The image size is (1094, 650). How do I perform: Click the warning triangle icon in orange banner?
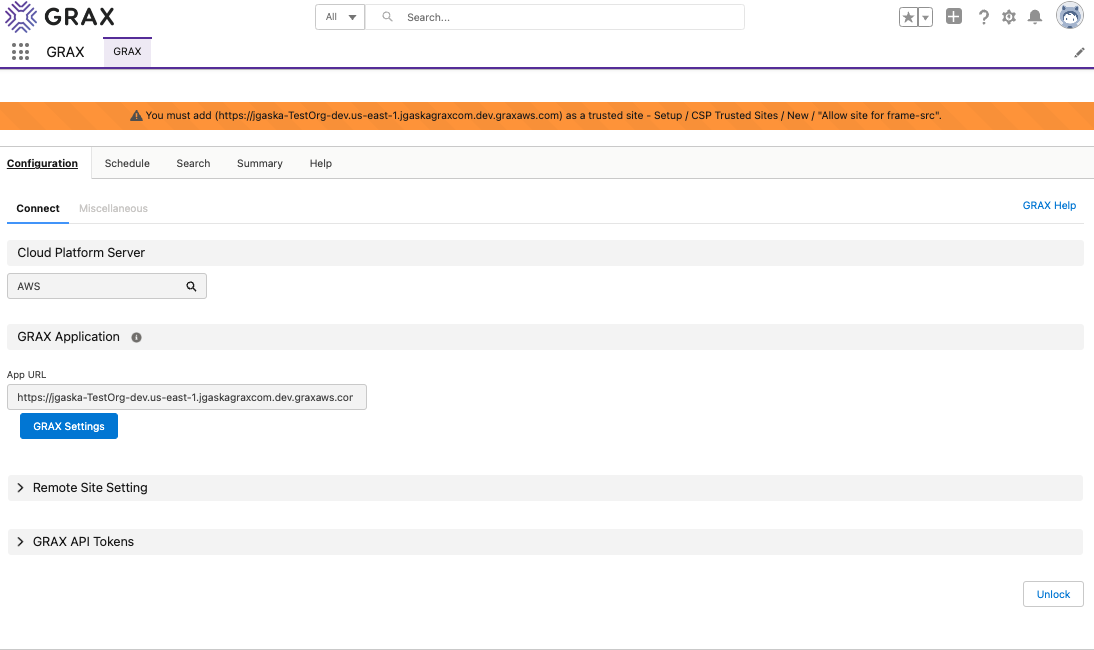136,116
